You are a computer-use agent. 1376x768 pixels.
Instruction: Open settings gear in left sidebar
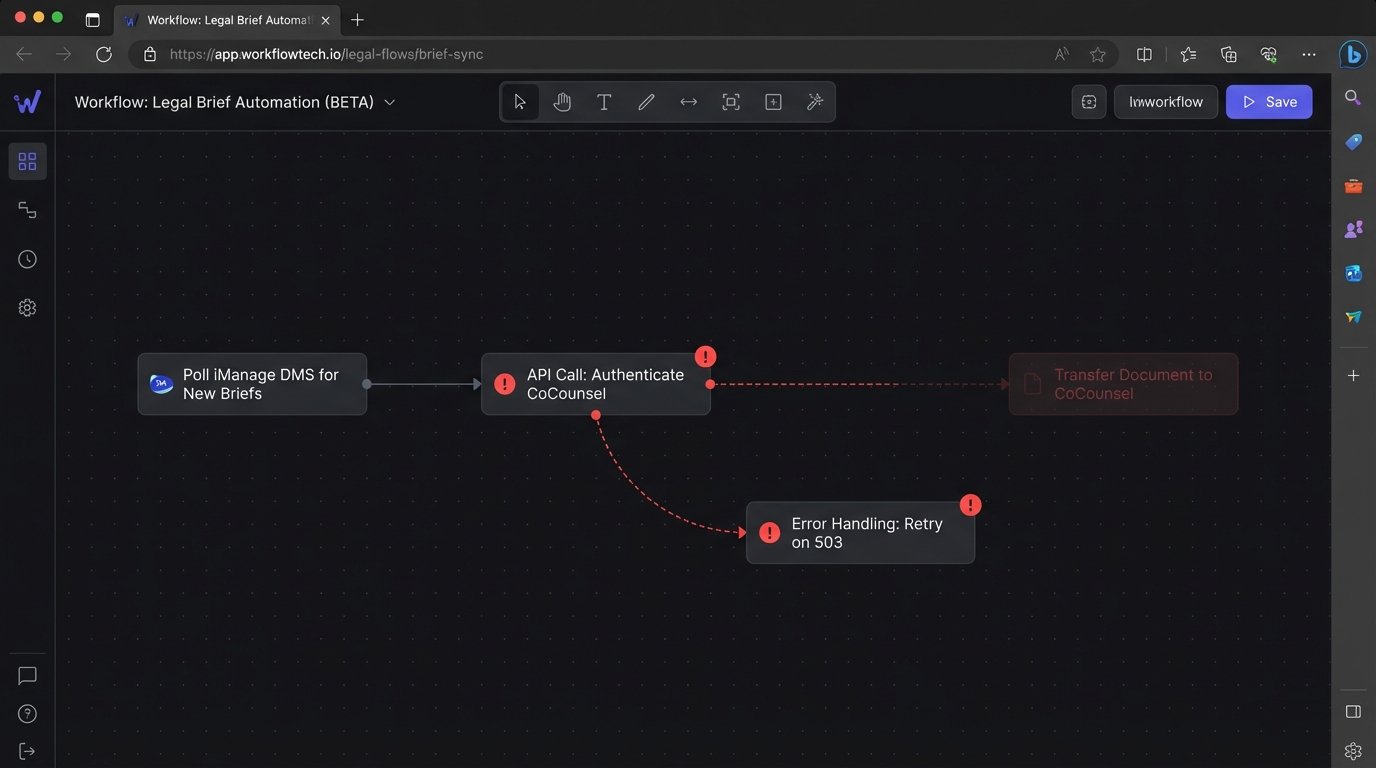(x=27, y=308)
